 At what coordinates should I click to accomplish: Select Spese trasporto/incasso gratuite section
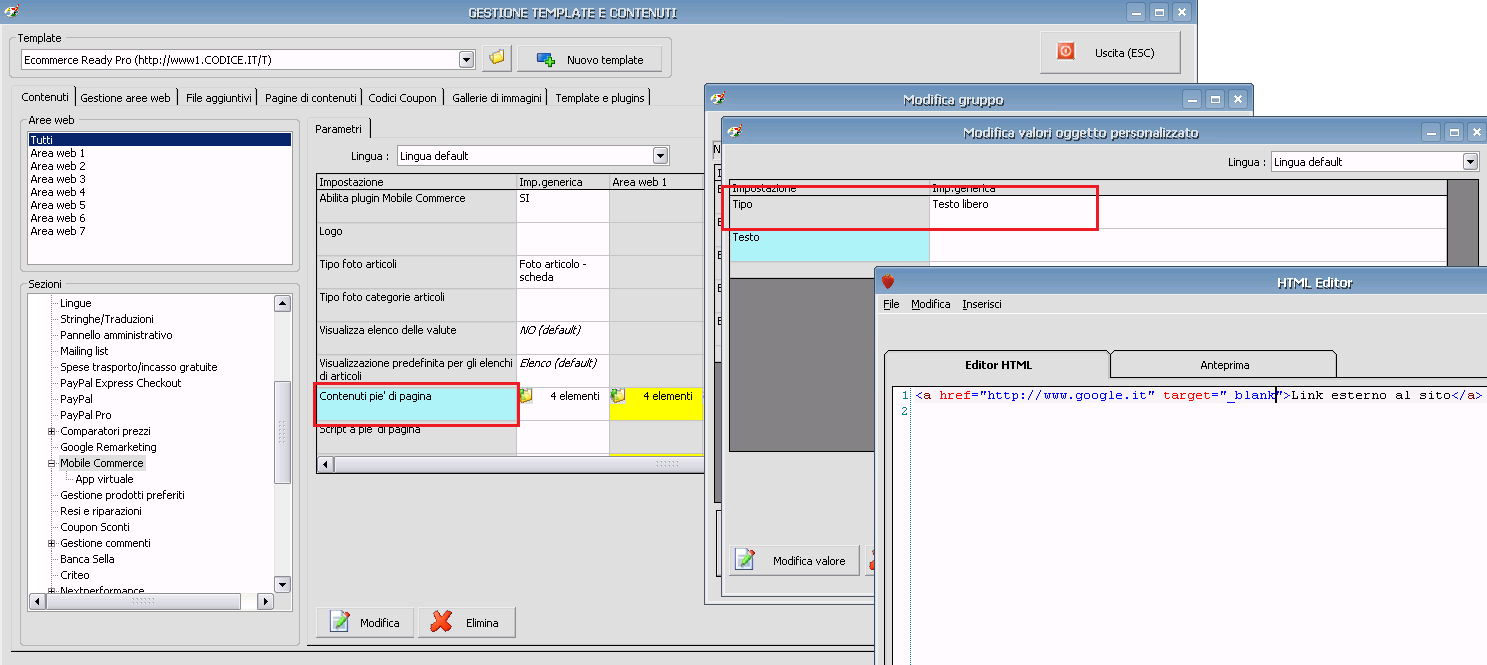[x=139, y=367]
